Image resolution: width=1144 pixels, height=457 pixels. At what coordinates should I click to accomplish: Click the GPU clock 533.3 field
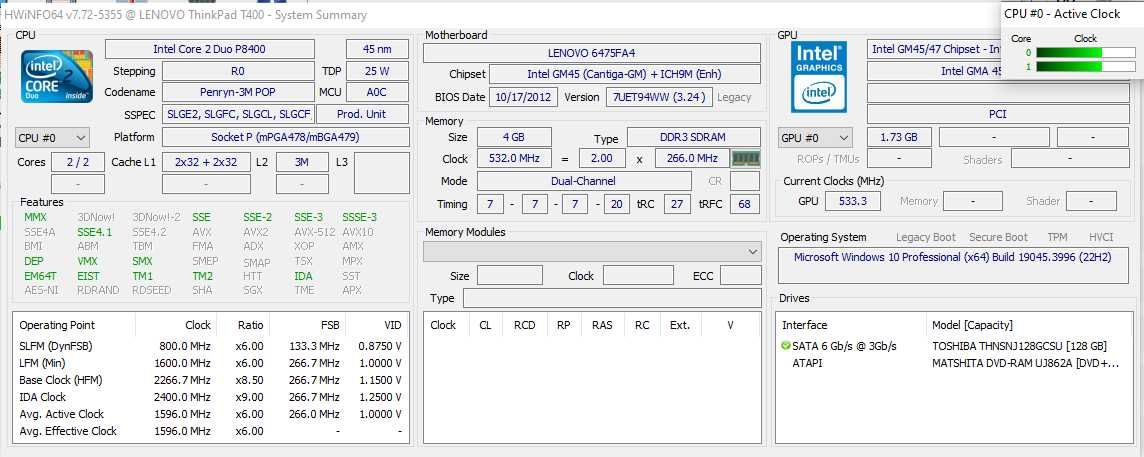coord(852,201)
